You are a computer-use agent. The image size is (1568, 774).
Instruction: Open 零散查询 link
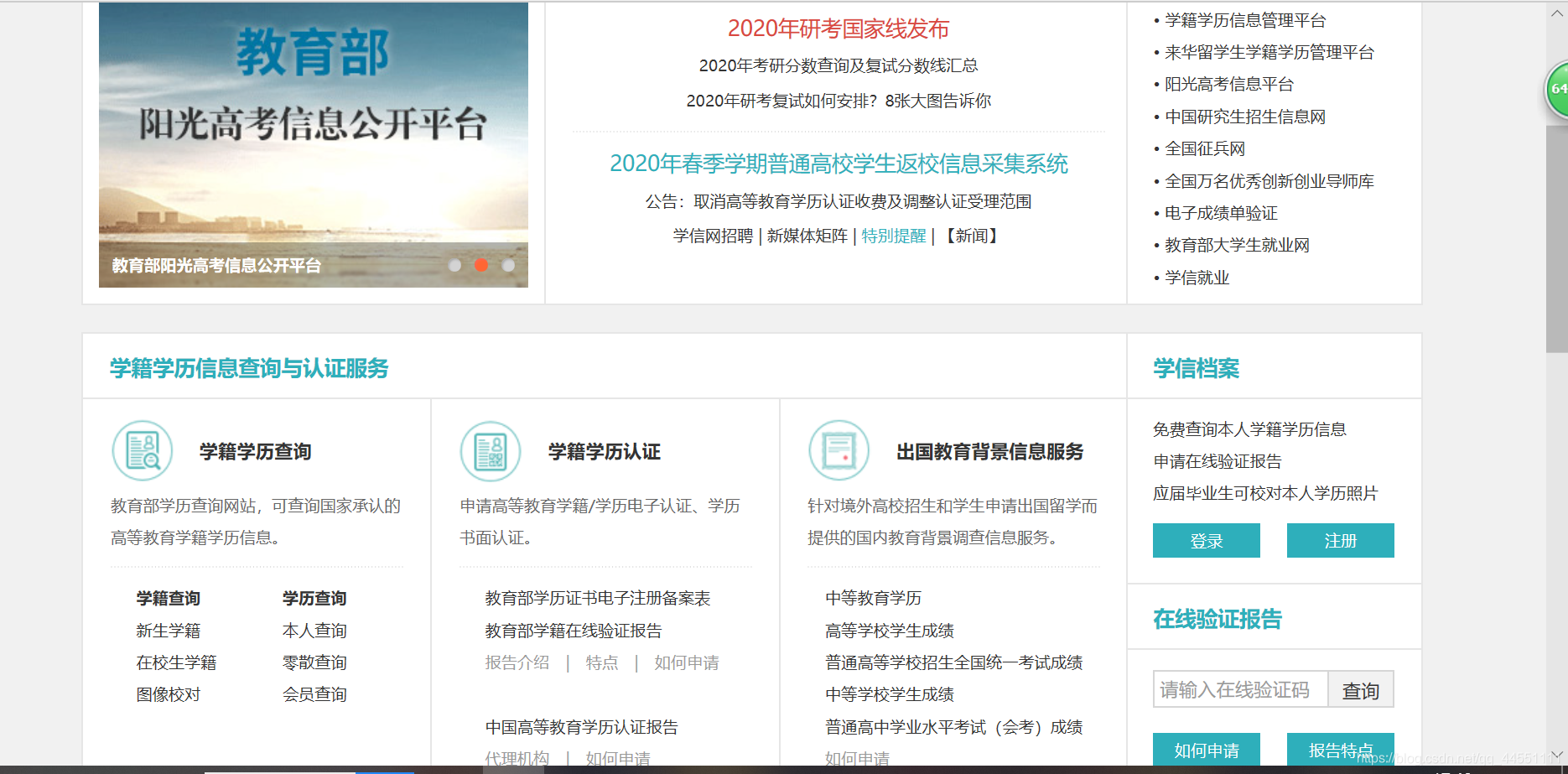coord(314,662)
